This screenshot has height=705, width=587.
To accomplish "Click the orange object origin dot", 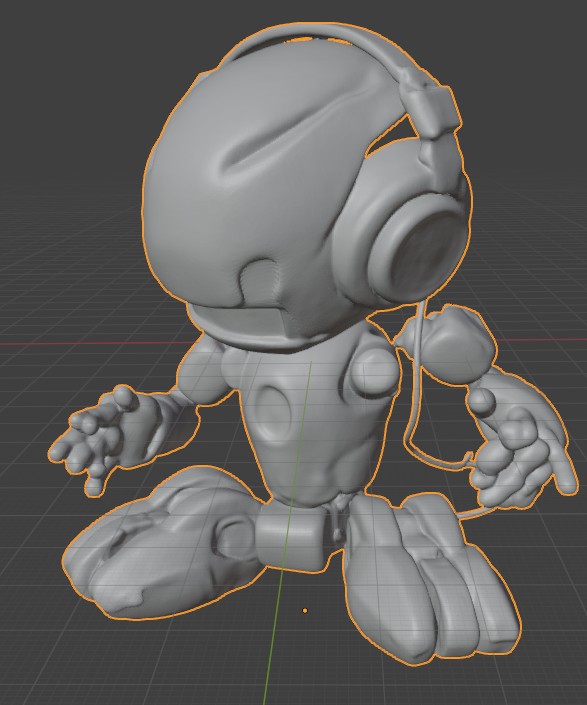I will point(305,611).
